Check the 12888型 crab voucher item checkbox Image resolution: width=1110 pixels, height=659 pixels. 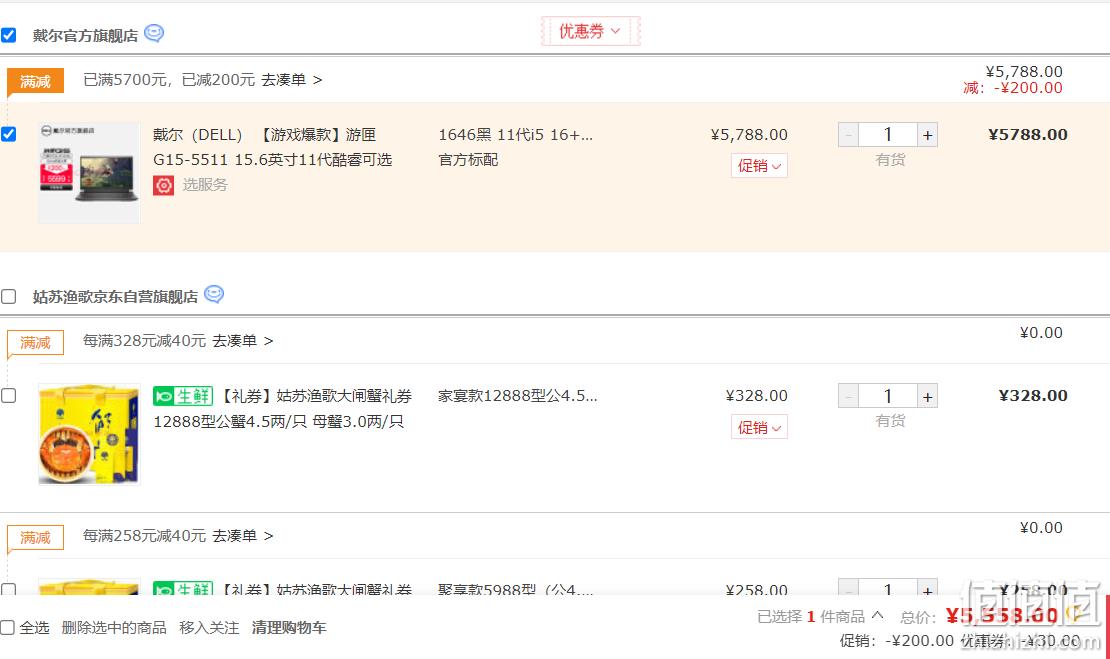tap(8, 395)
